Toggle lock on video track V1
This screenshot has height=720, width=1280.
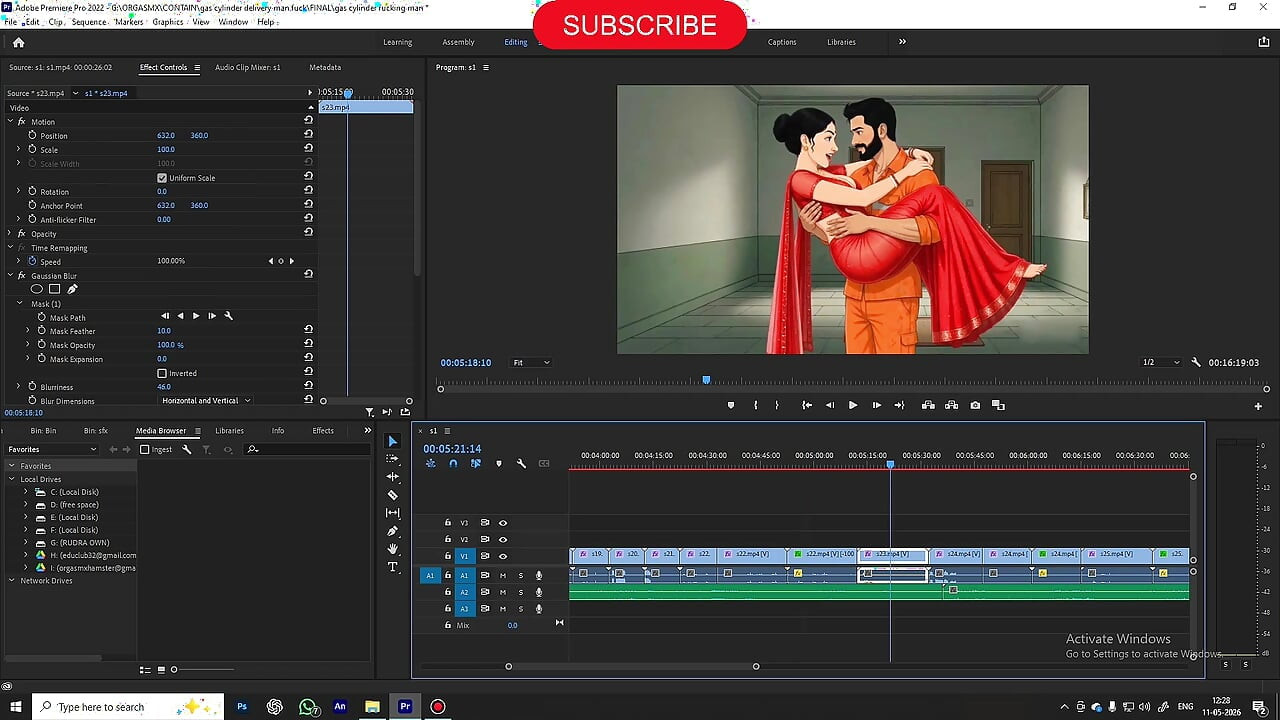pos(448,556)
